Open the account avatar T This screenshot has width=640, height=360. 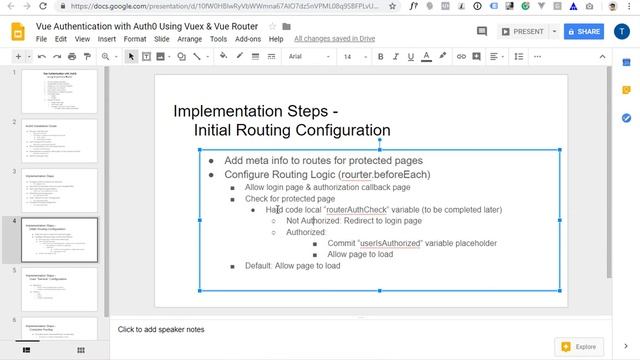click(x=622, y=31)
